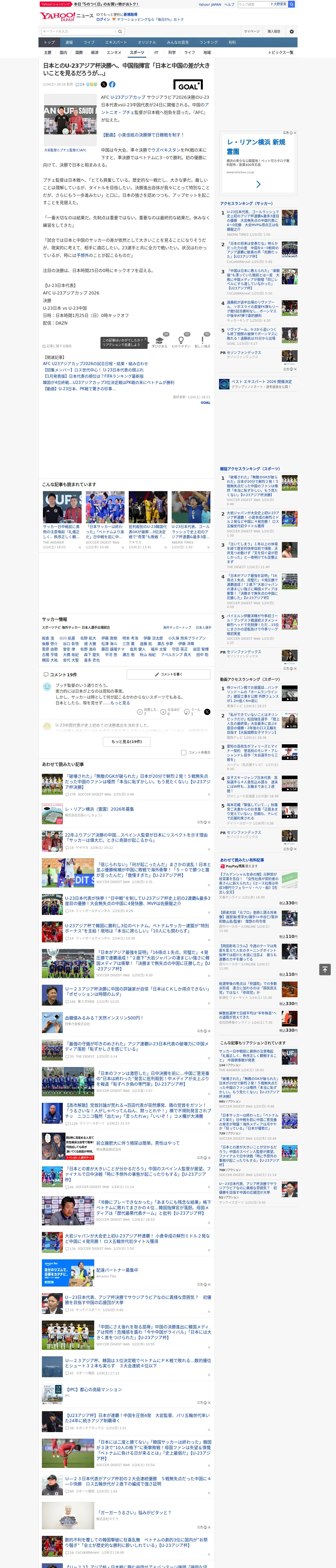Open ranking item 1 U-23日本代表ゴールラッシュ
This screenshot has width=336, height=1568.
[x=253, y=220]
